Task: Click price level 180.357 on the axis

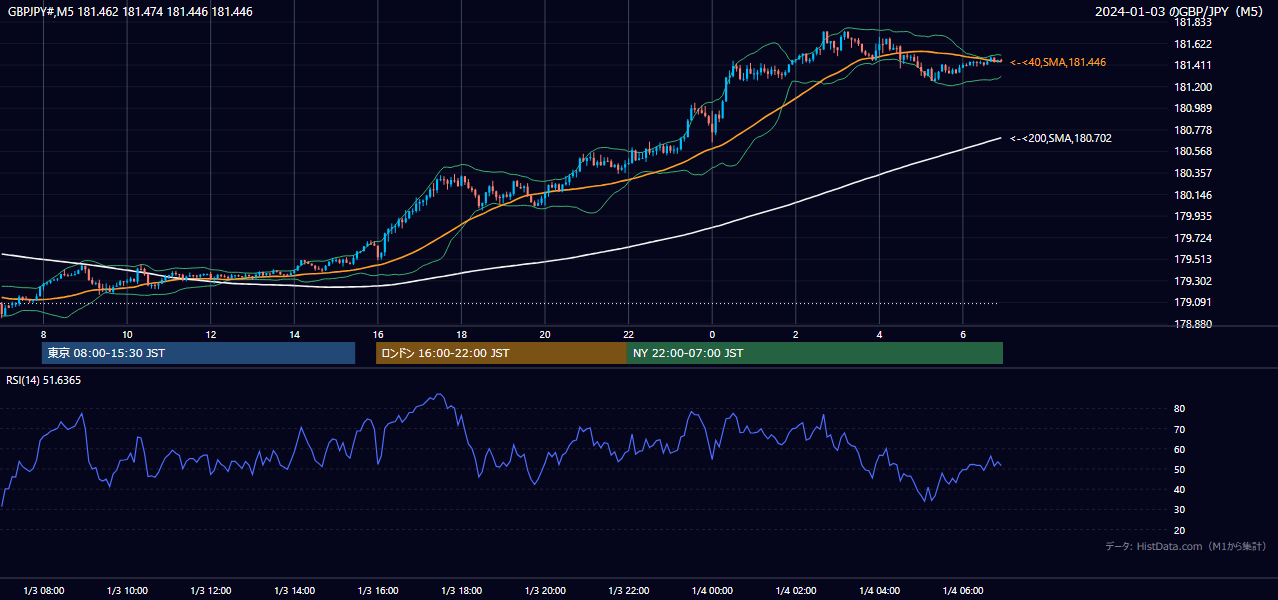Action: click(1192, 173)
